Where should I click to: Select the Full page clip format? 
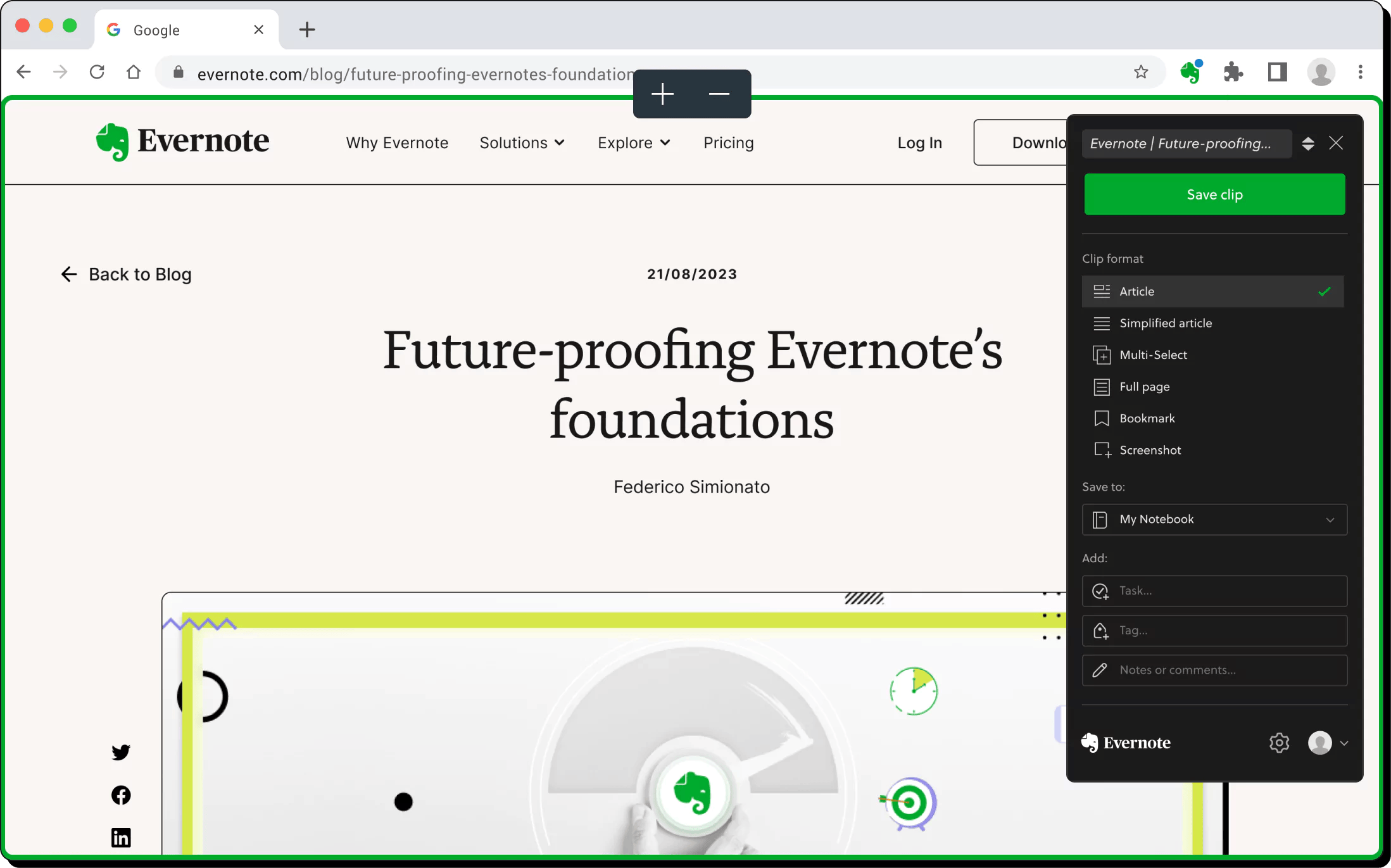click(x=1144, y=386)
